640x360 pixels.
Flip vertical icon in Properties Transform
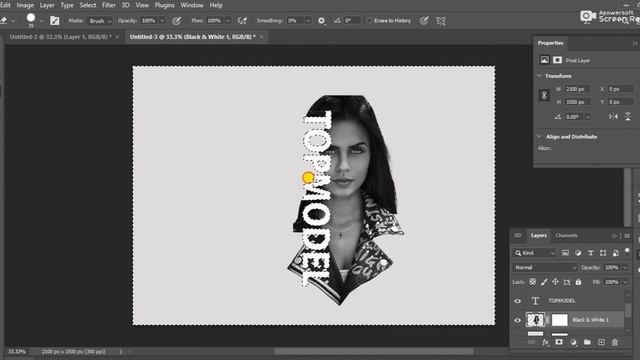(628, 117)
